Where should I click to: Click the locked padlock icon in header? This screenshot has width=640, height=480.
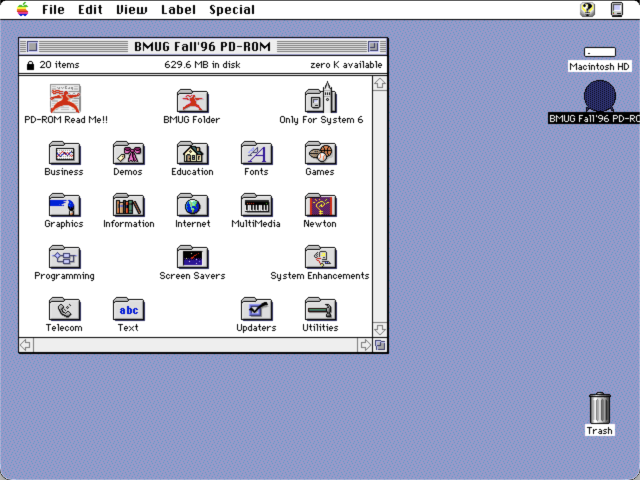[x=30, y=65]
